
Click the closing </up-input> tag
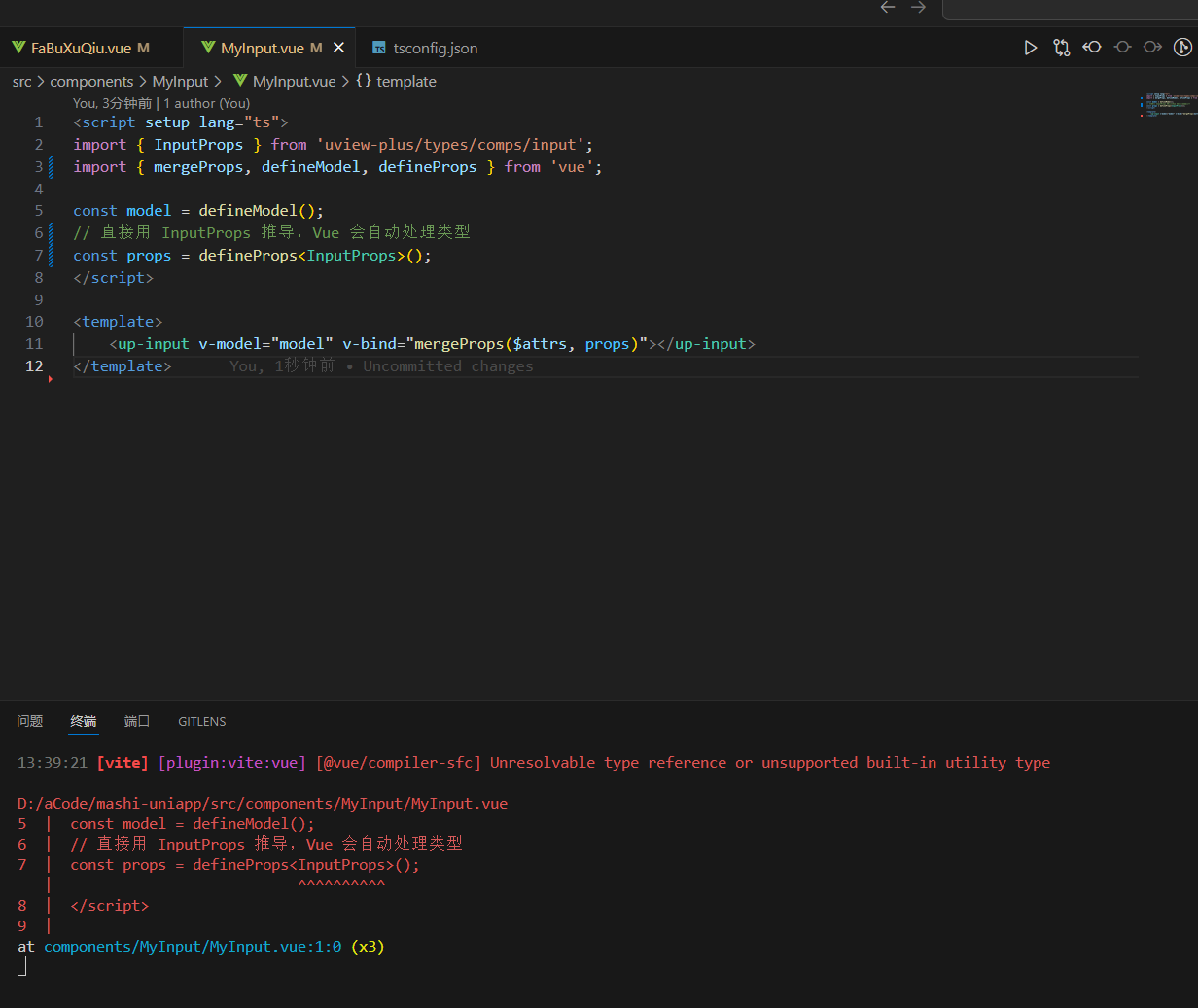pyautogui.click(x=706, y=344)
